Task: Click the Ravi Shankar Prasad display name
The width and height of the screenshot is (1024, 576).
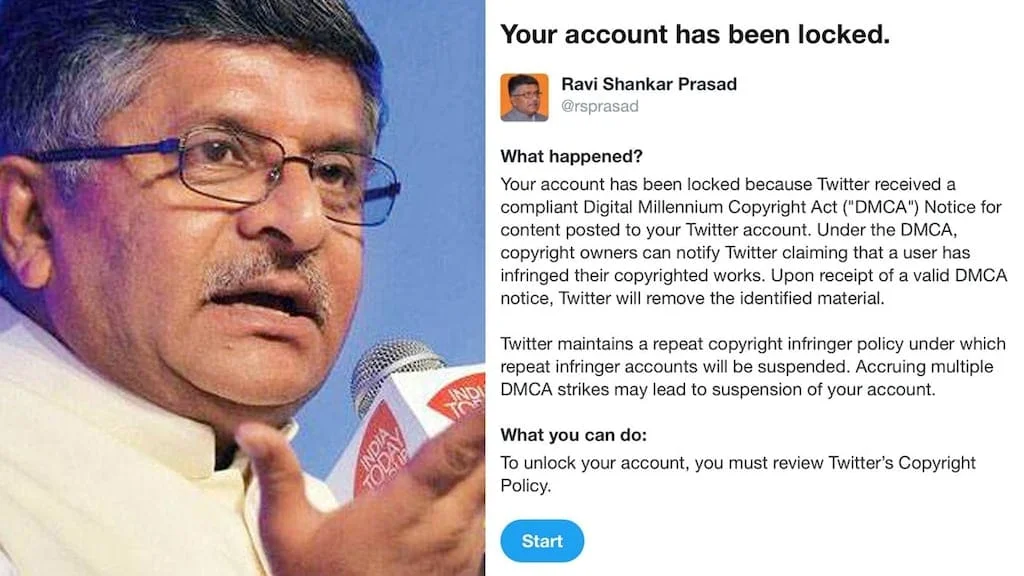Action: pyautogui.click(x=649, y=84)
